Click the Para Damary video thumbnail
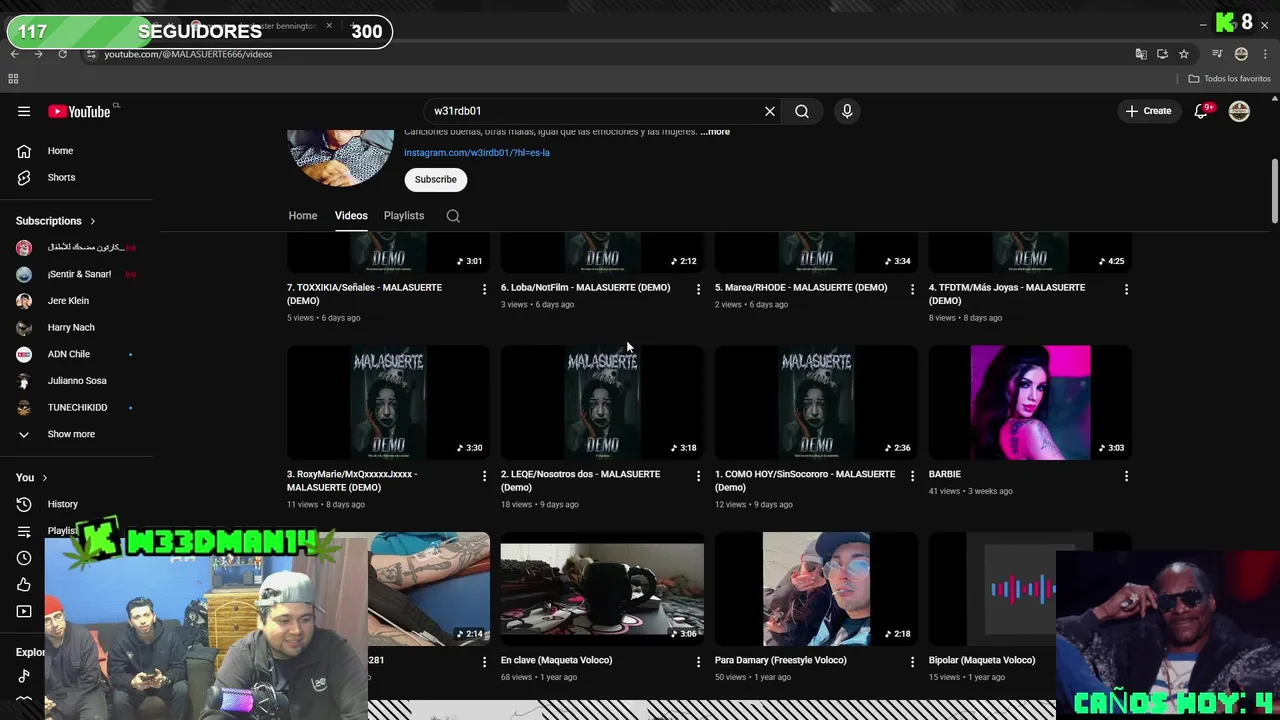Image resolution: width=1280 pixels, height=720 pixels. click(x=816, y=589)
